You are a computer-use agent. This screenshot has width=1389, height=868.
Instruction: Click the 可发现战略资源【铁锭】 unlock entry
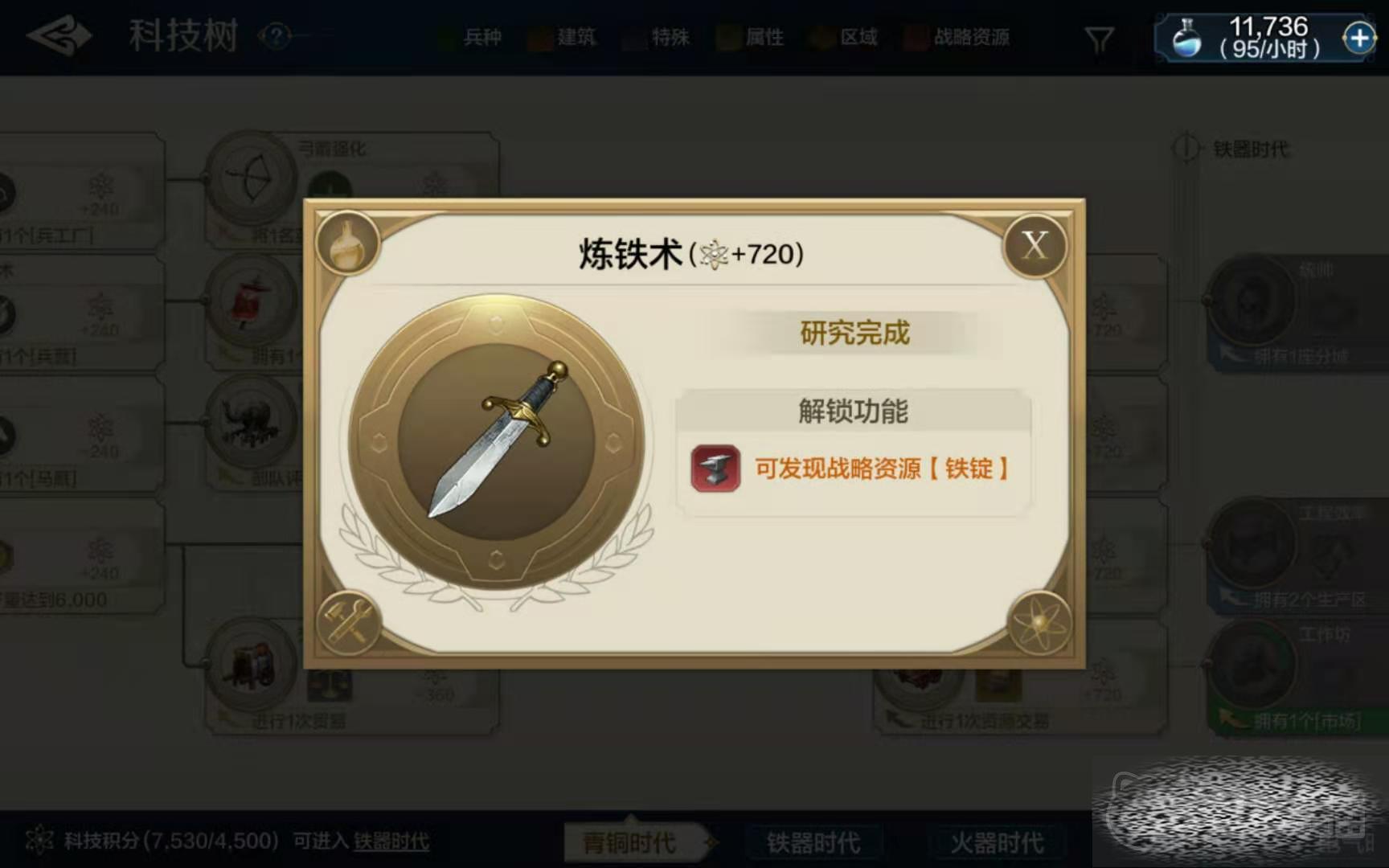[x=854, y=469]
